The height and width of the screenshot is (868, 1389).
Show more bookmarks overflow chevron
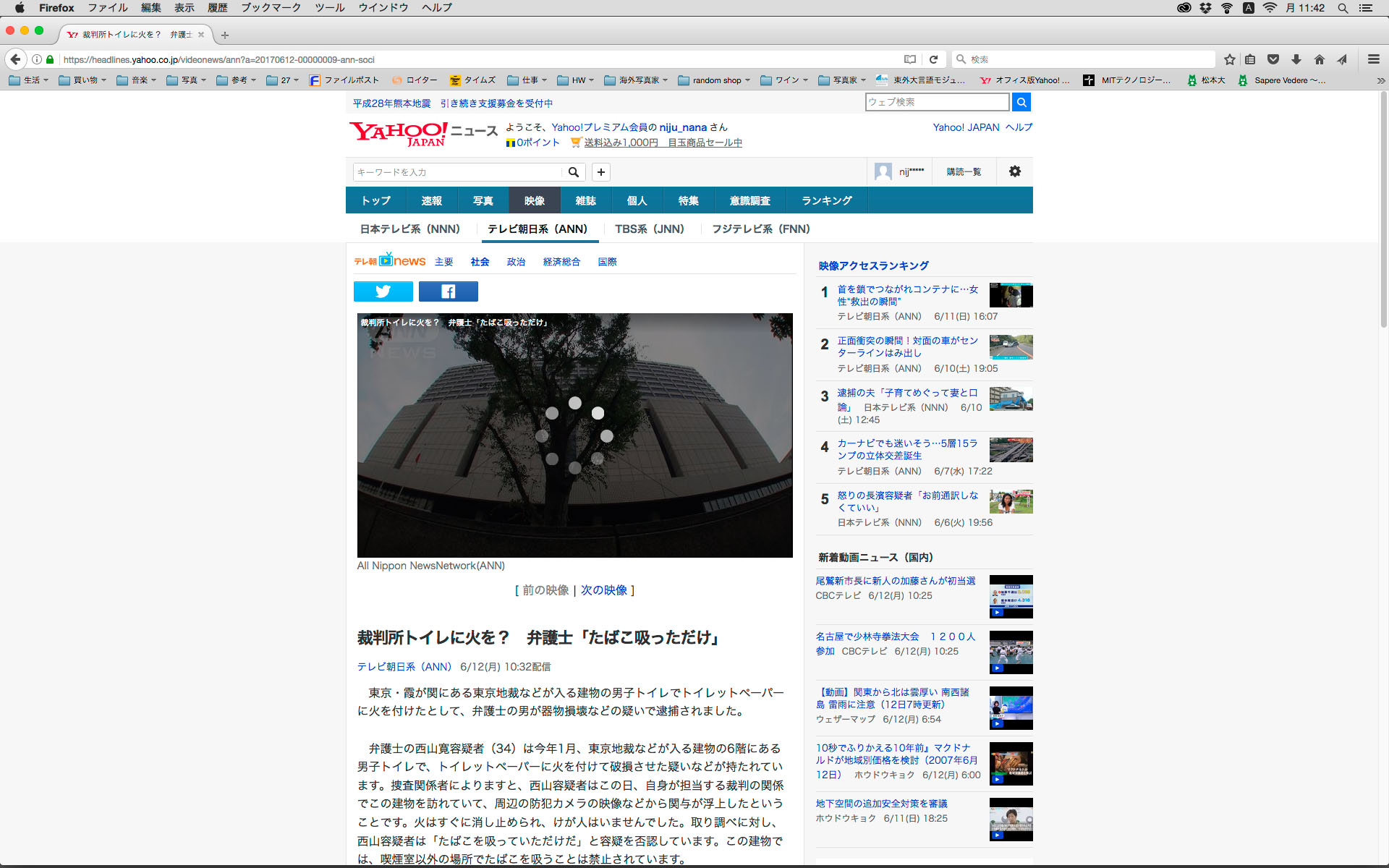point(1380,80)
